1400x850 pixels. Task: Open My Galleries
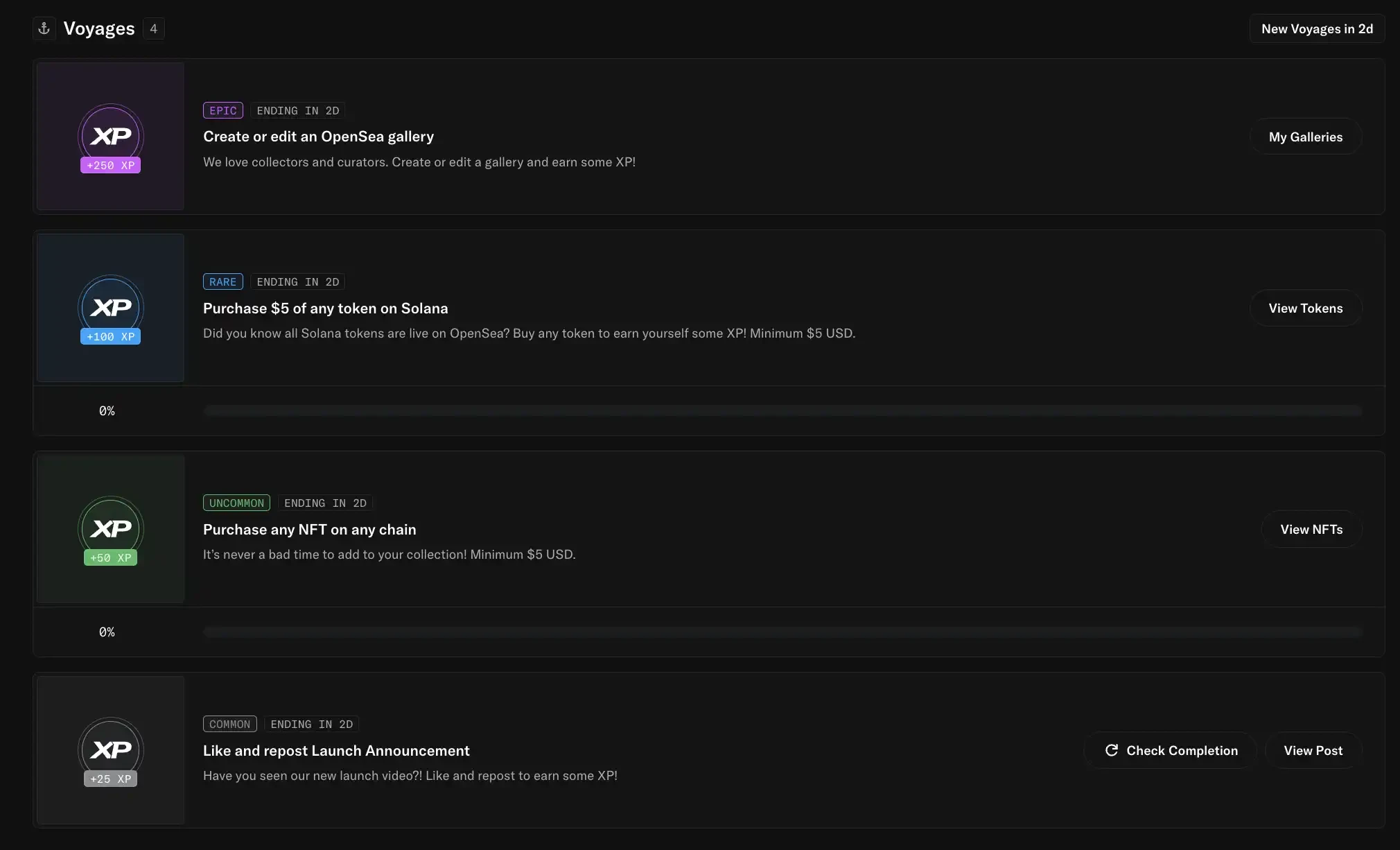tap(1305, 137)
